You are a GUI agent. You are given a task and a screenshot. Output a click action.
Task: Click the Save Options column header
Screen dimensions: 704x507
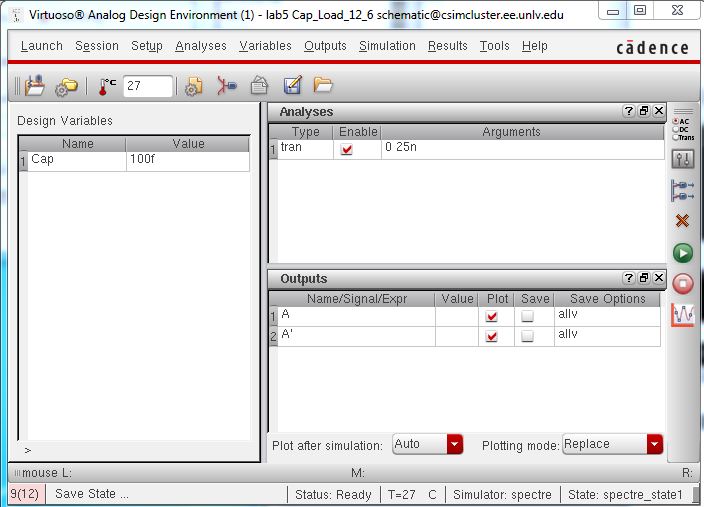[607, 299]
